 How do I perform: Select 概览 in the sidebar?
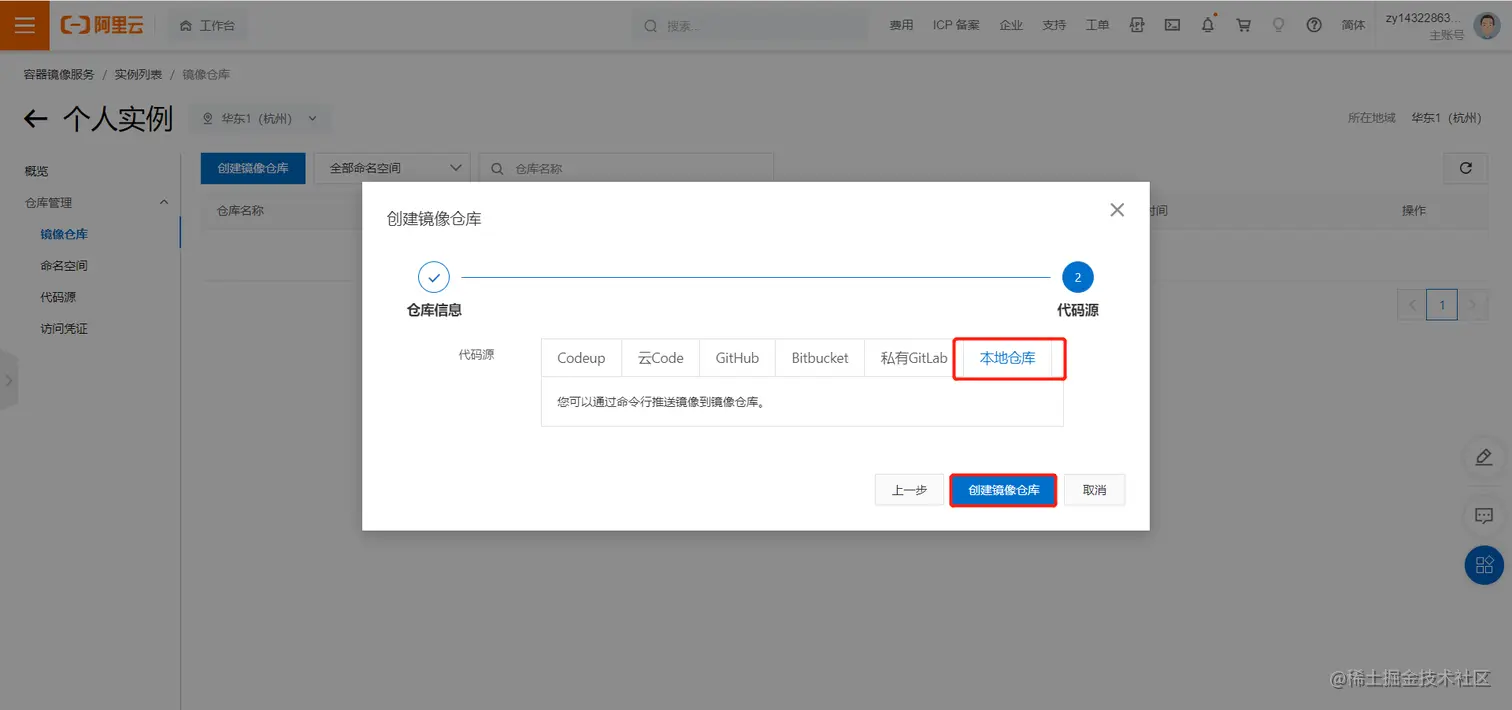[36, 171]
